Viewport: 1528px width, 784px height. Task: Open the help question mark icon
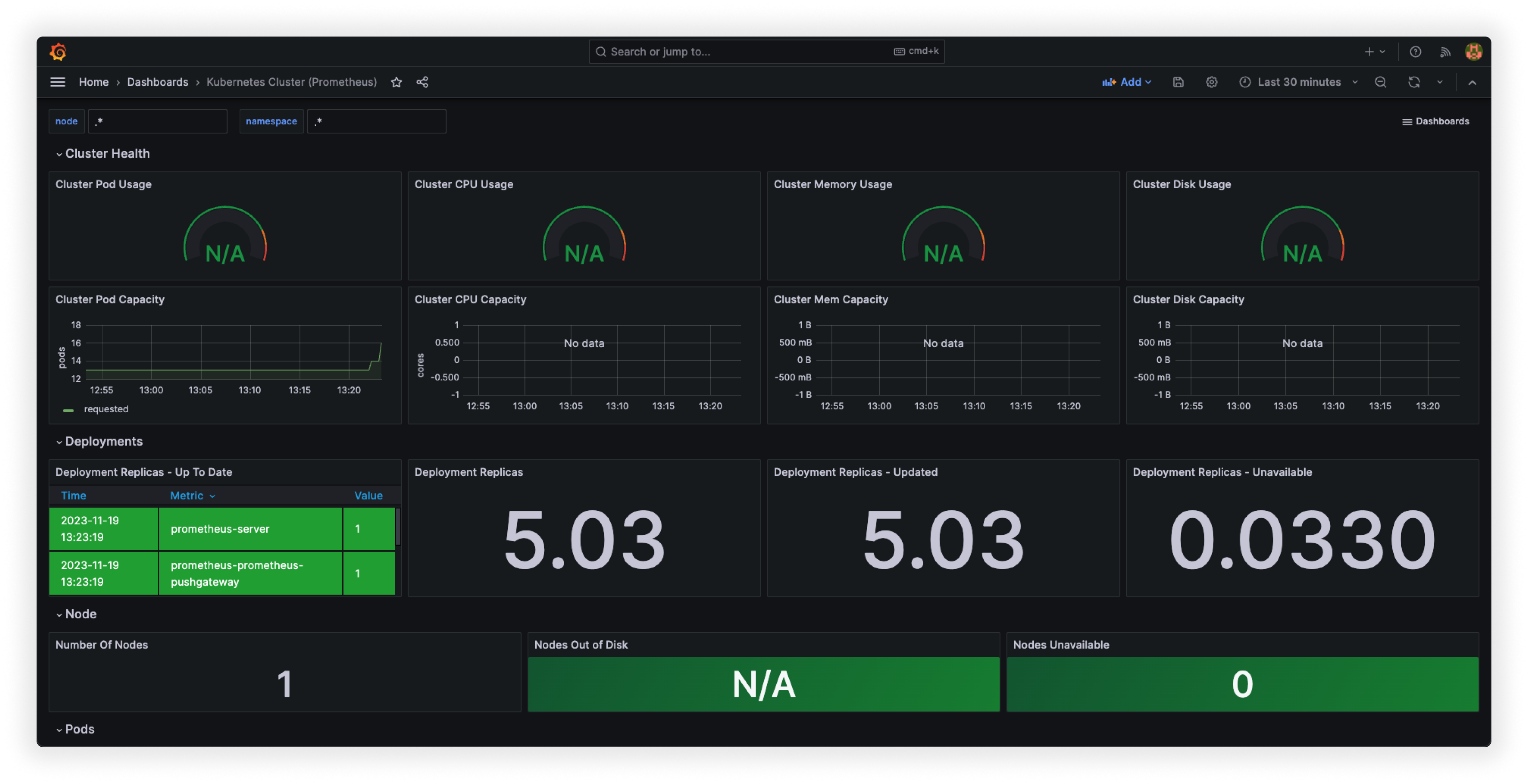(x=1415, y=52)
